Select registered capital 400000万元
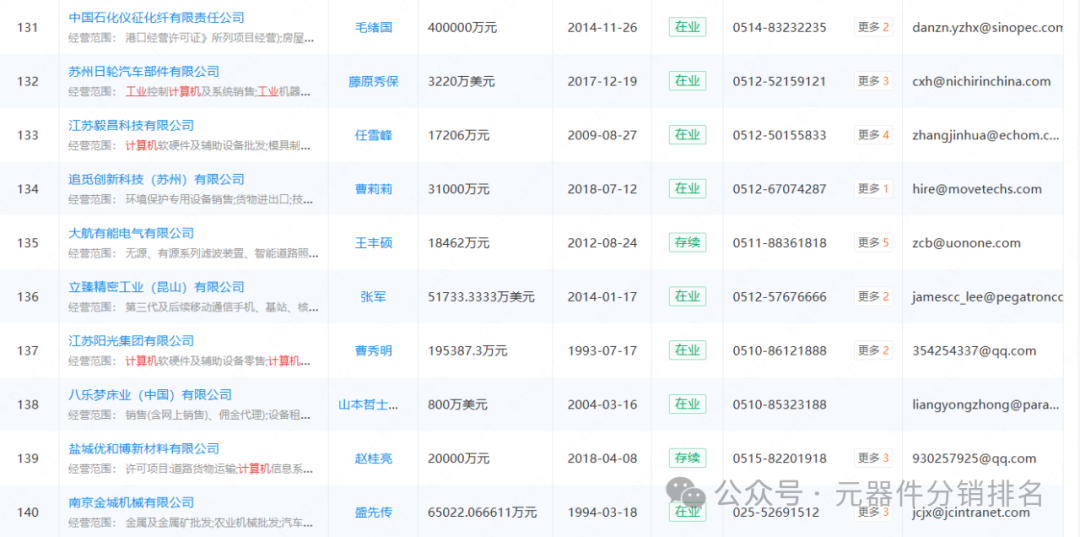The width and height of the screenshot is (1080, 537). coord(462,28)
